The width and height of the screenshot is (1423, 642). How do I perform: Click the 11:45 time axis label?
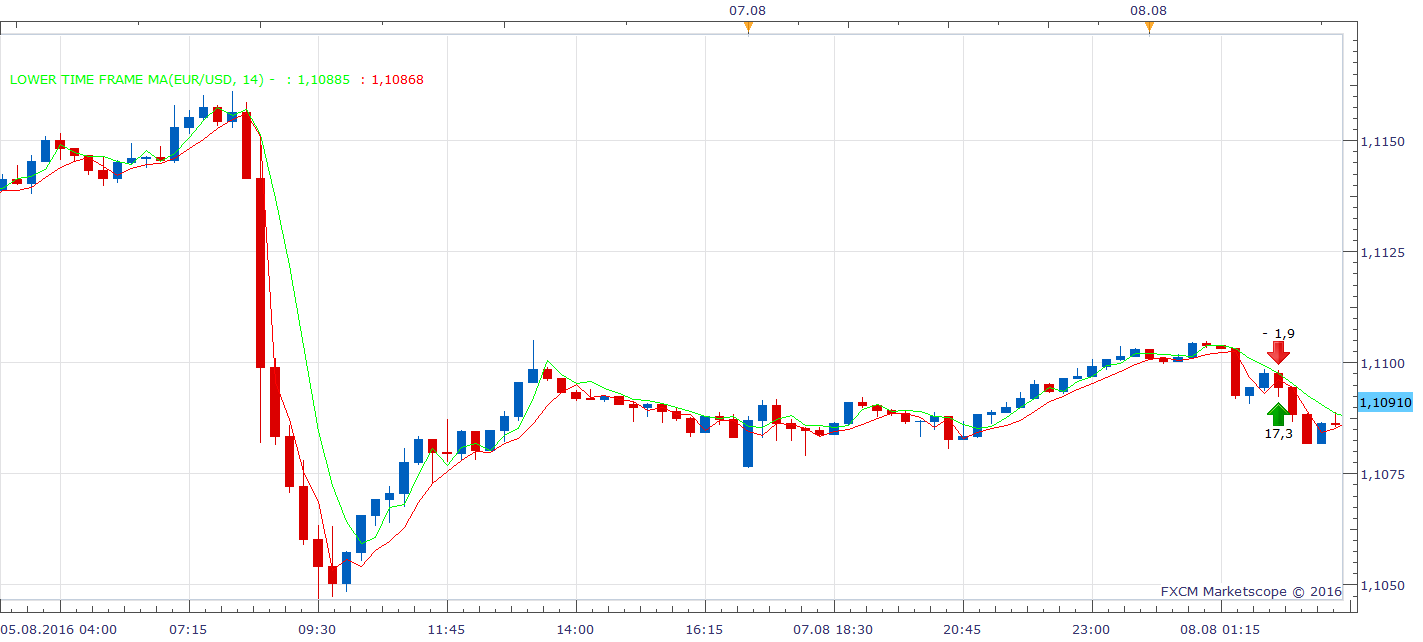coord(446,630)
